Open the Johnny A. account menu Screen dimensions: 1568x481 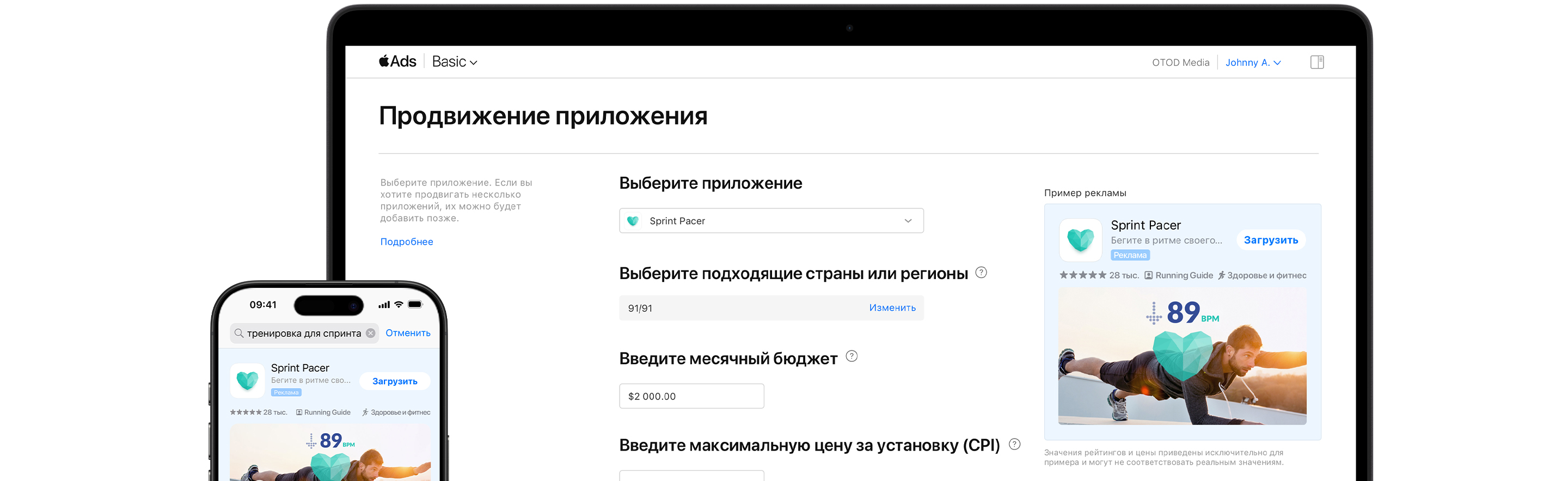1253,63
